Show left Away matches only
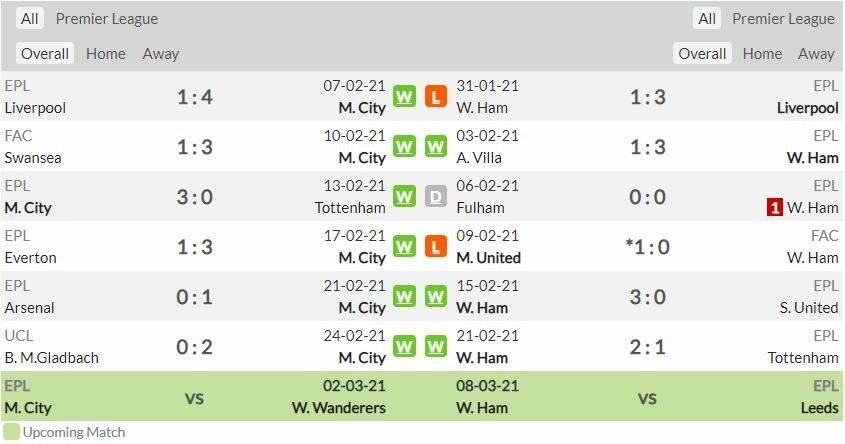 click(160, 54)
